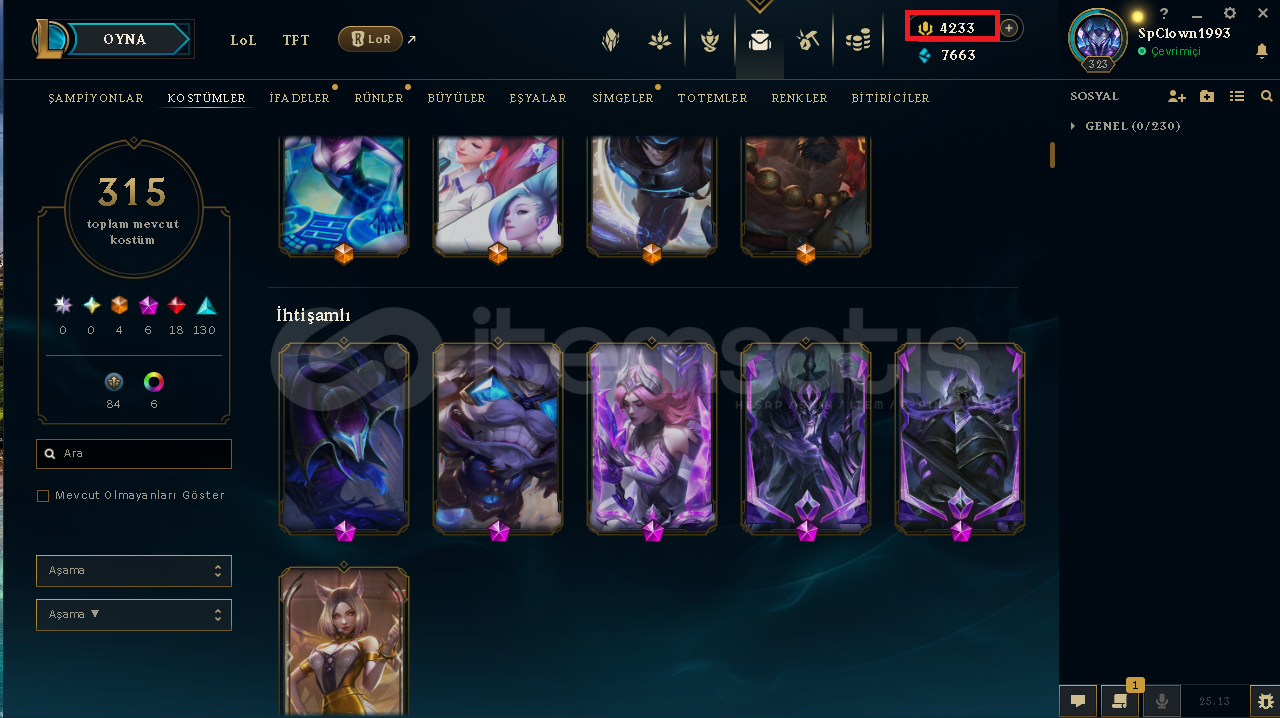Screen dimensions: 1280x718
Task: Open the settings gear icon
Action: [1230, 13]
